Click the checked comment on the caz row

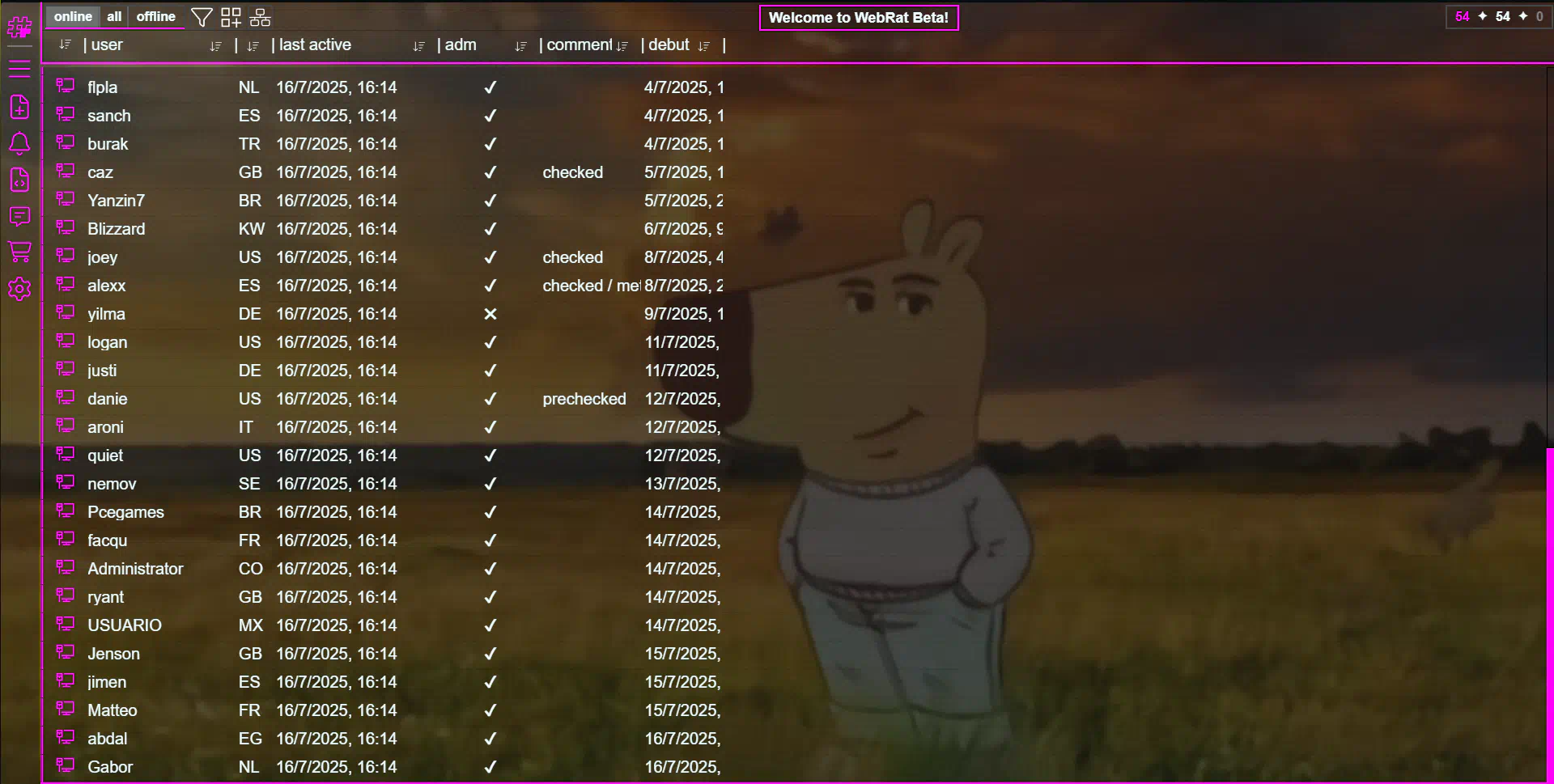(573, 172)
